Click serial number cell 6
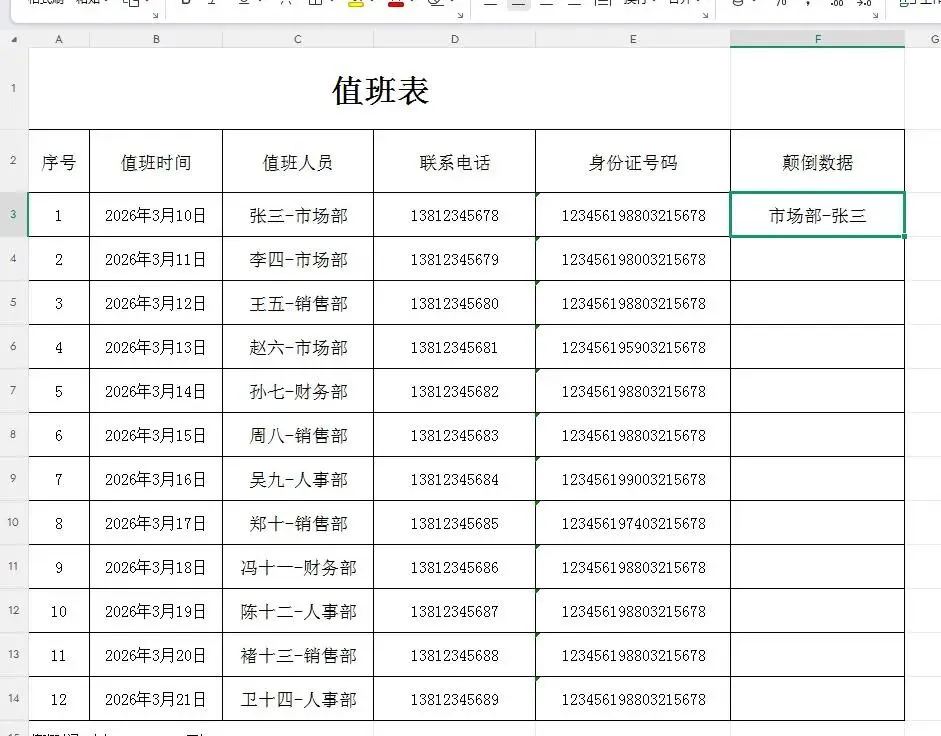Image resolution: width=941 pixels, height=736 pixels. tap(59, 435)
